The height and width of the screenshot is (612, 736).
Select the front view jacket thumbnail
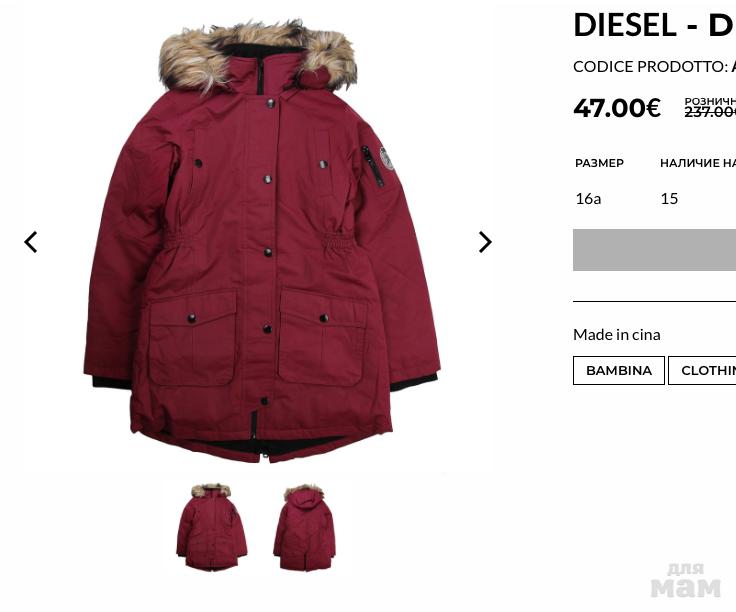(212, 527)
